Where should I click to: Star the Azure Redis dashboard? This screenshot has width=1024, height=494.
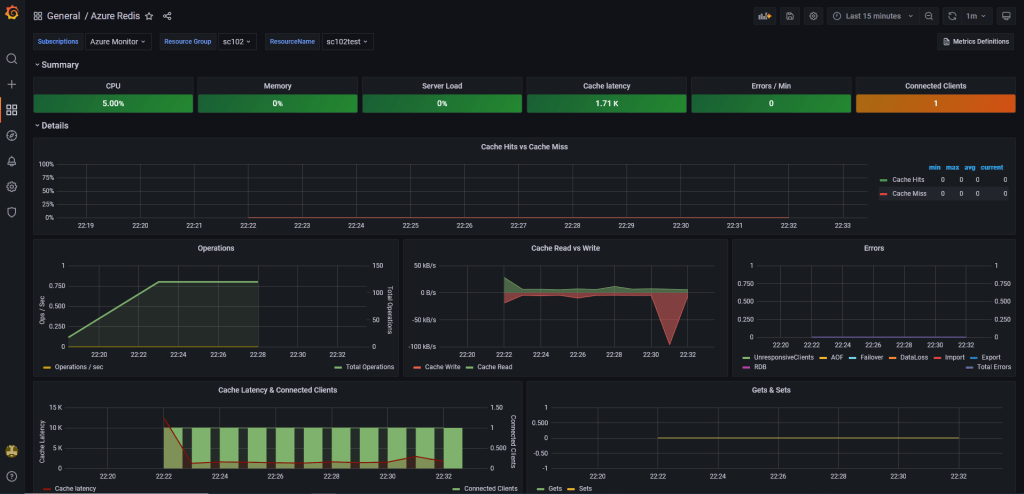point(149,17)
